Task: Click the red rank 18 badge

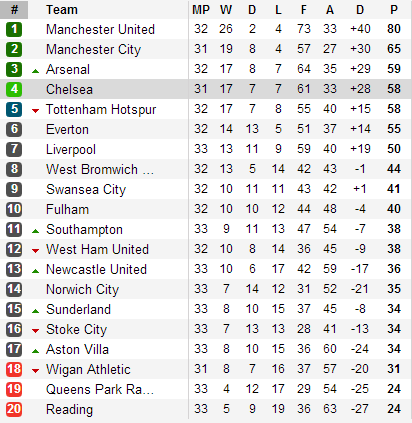Action: 14,369
